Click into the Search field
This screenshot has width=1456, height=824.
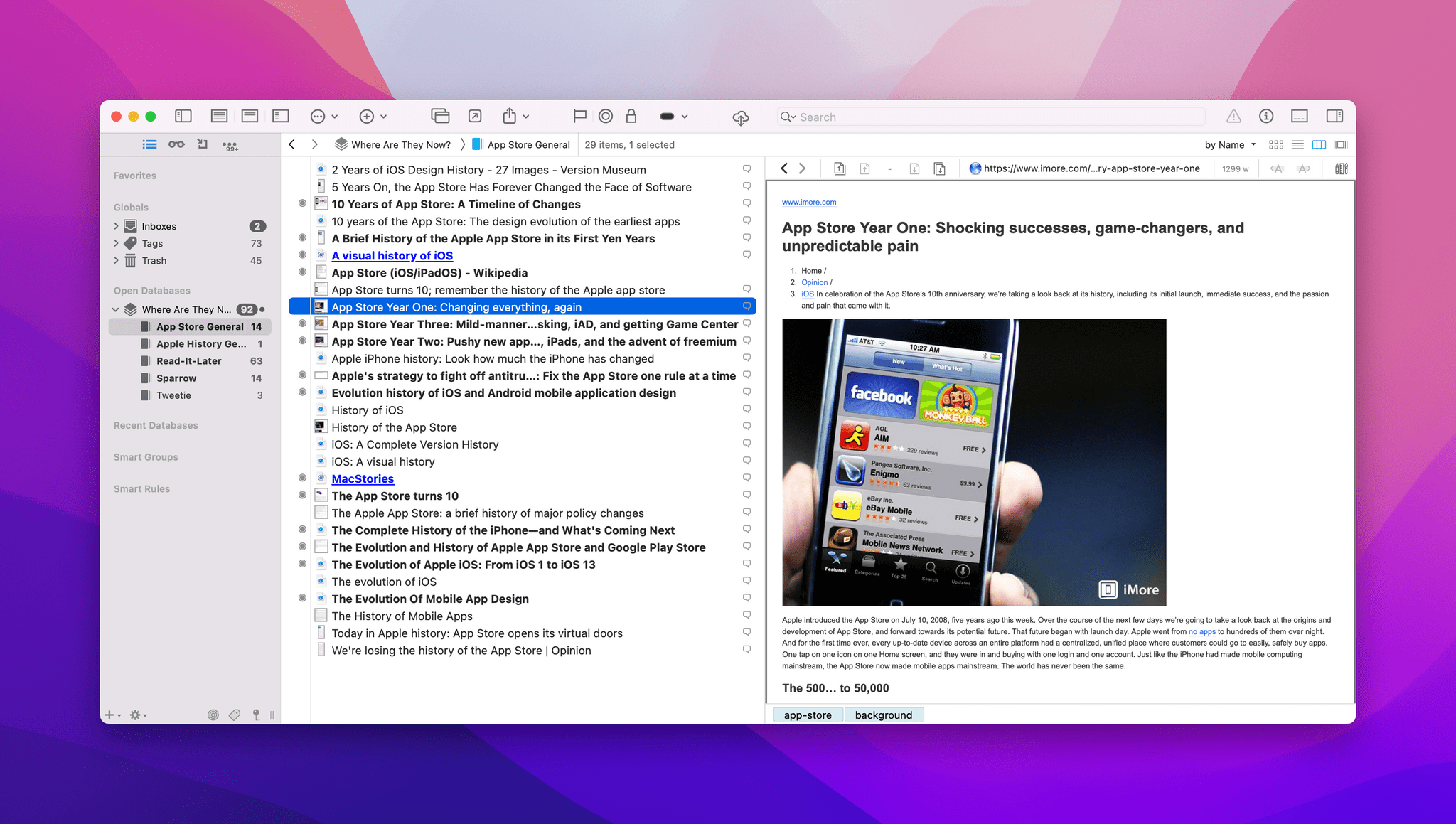(x=991, y=117)
